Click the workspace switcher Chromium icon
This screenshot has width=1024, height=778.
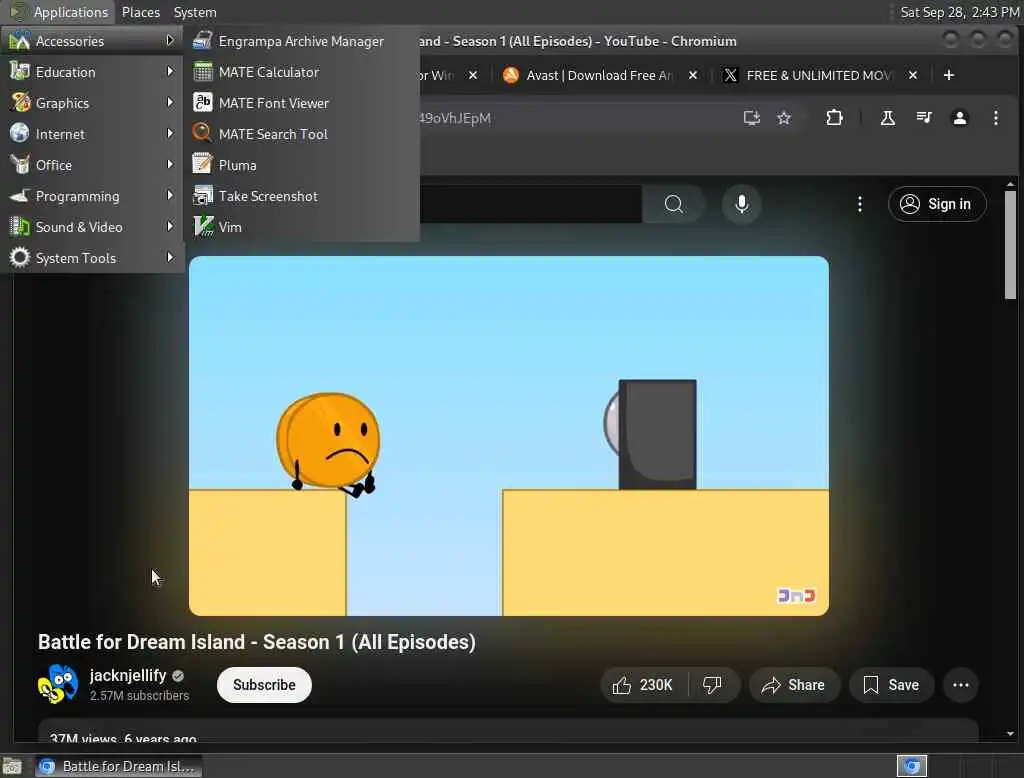coord(912,766)
